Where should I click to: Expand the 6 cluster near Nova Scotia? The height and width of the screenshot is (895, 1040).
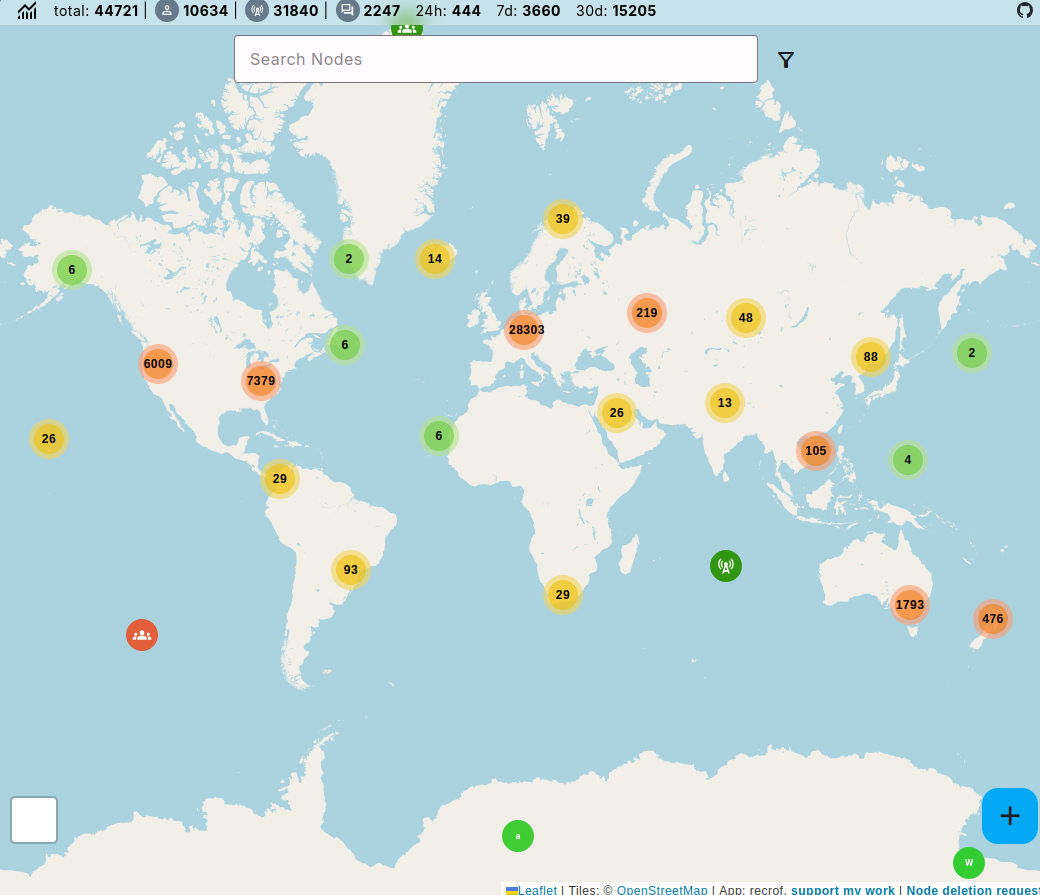point(344,345)
